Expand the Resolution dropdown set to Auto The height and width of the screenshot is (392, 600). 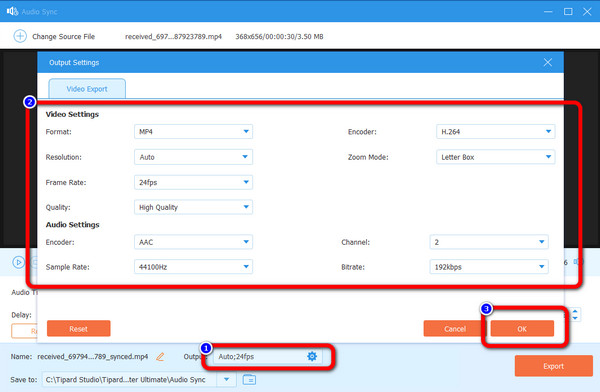(193, 157)
